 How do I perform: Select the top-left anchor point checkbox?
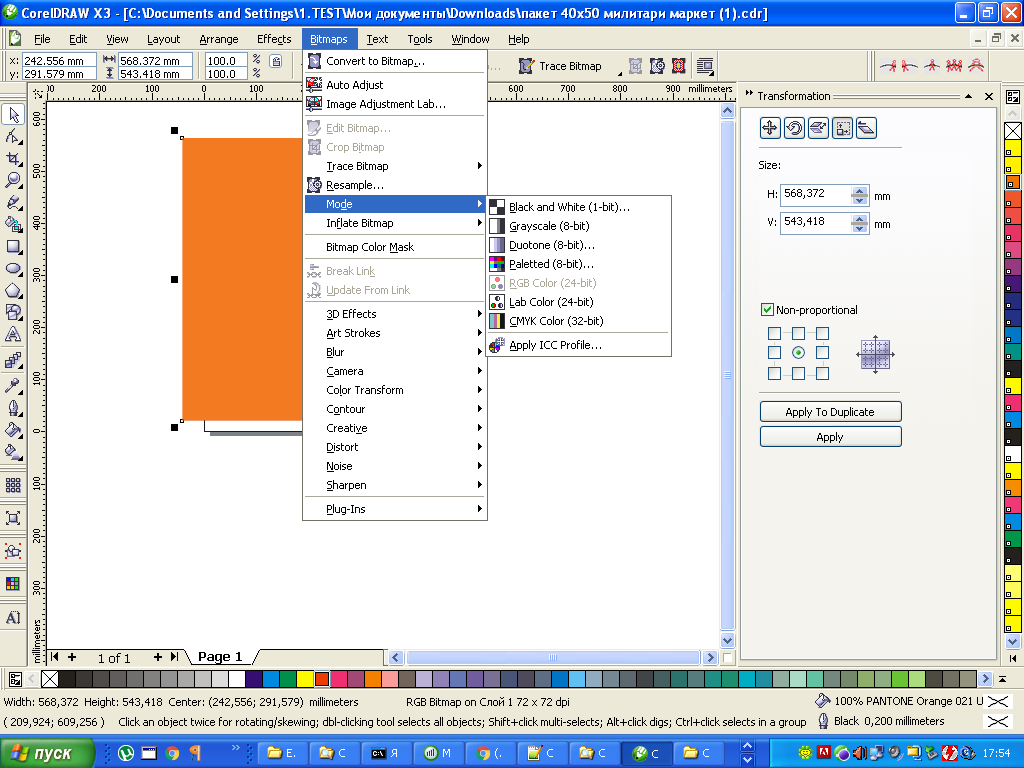pyautogui.click(x=774, y=334)
